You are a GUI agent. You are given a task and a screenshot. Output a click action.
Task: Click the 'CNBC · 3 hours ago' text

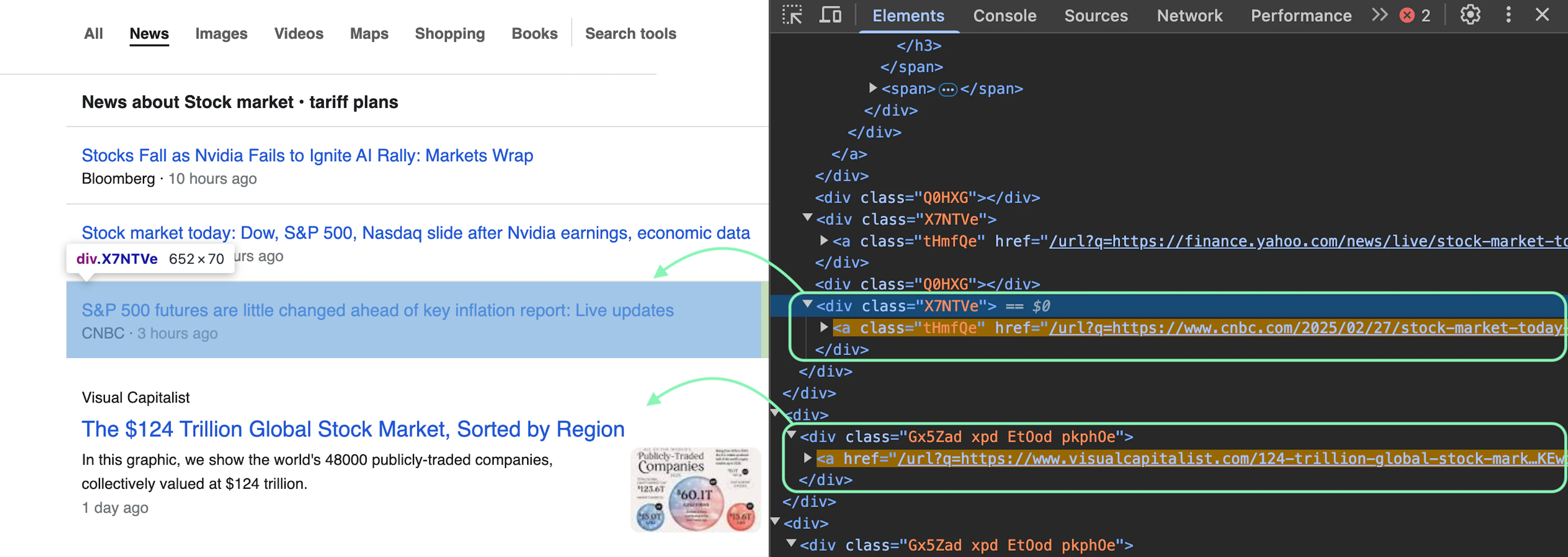pyautogui.click(x=150, y=333)
